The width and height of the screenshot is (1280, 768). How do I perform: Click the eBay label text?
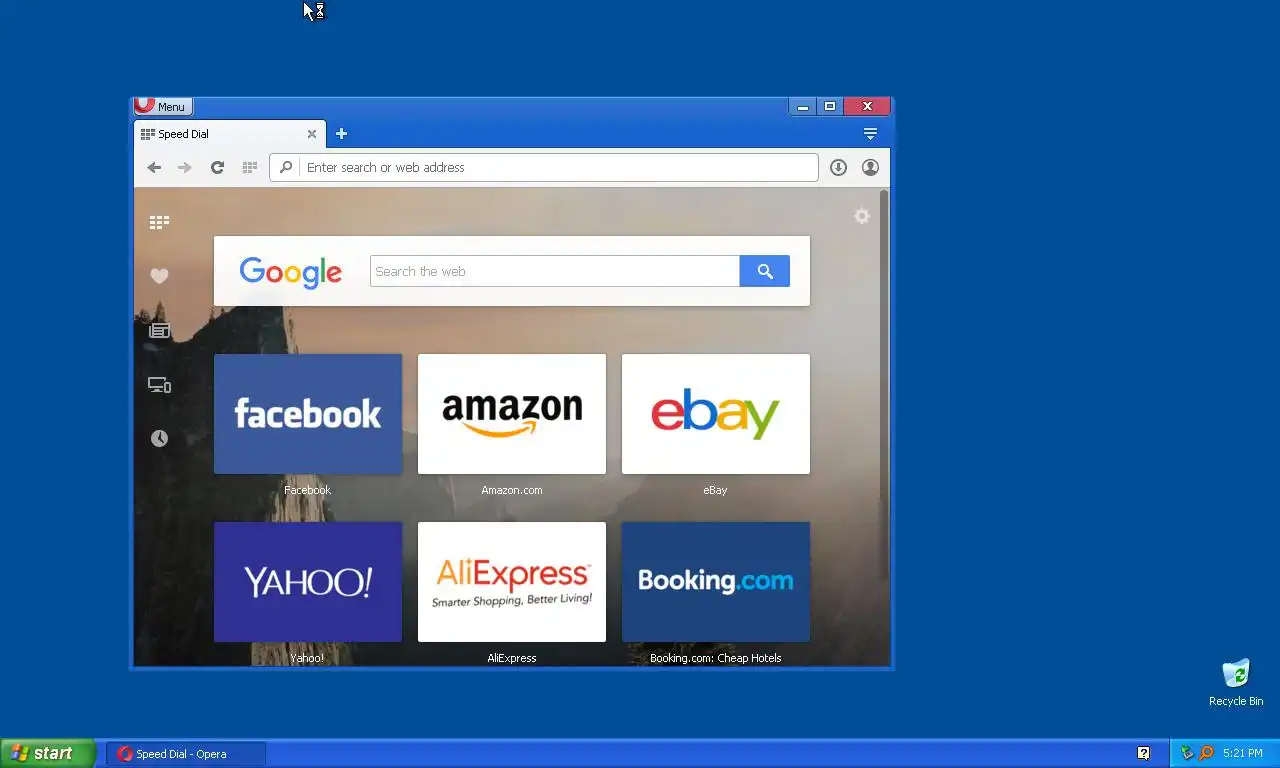[x=715, y=490]
